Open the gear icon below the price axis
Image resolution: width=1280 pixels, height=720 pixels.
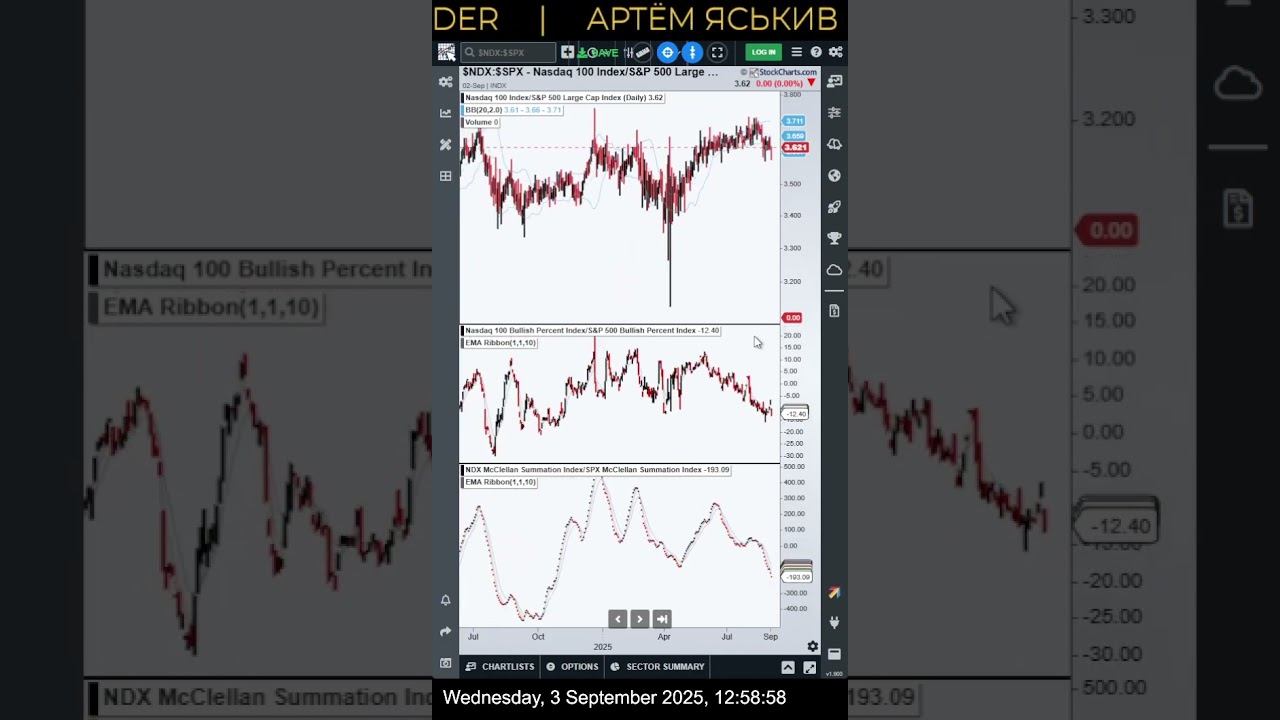pyautogui.click(x=813, y=647)
